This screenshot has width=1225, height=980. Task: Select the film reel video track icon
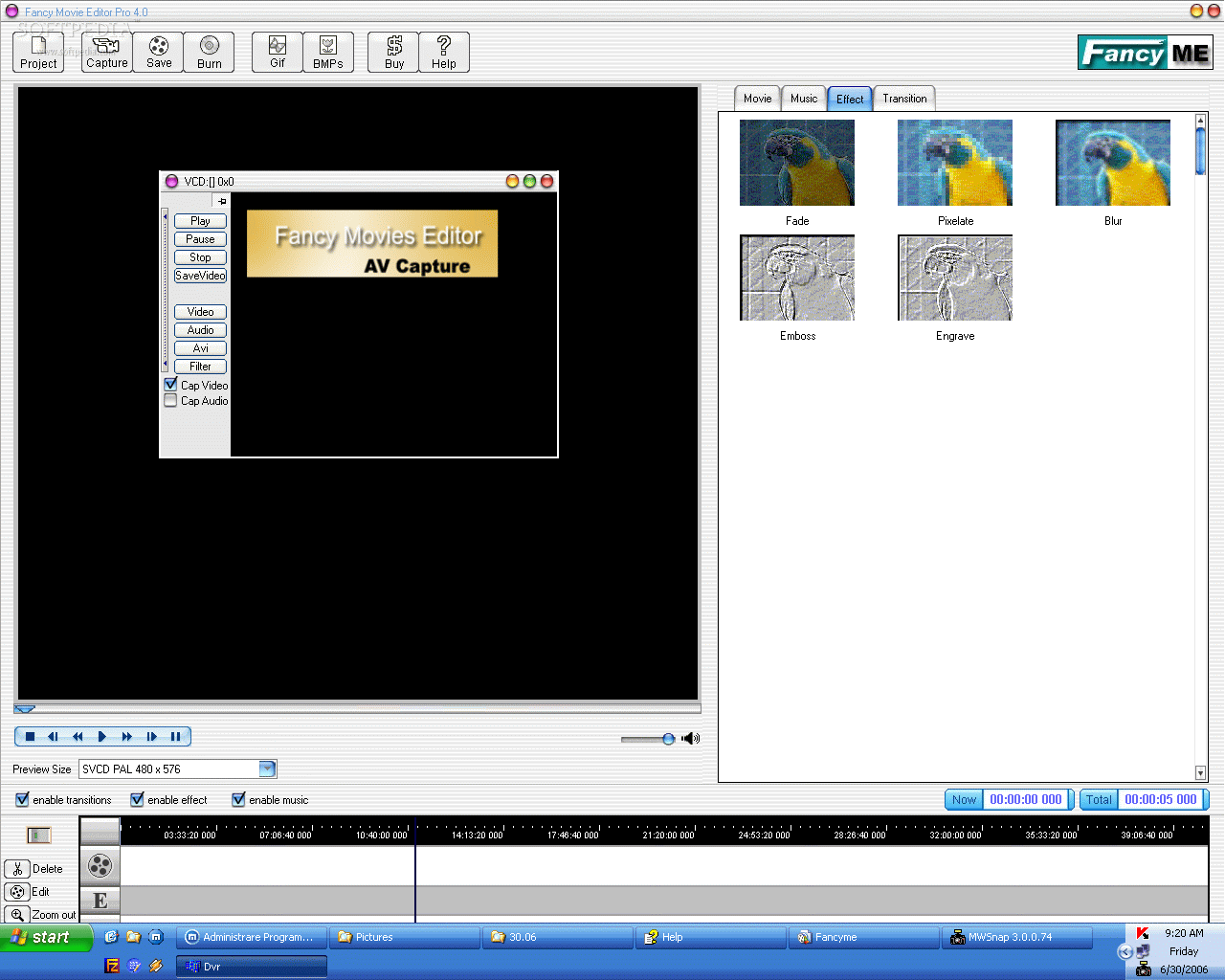click(x=100, y=866)
